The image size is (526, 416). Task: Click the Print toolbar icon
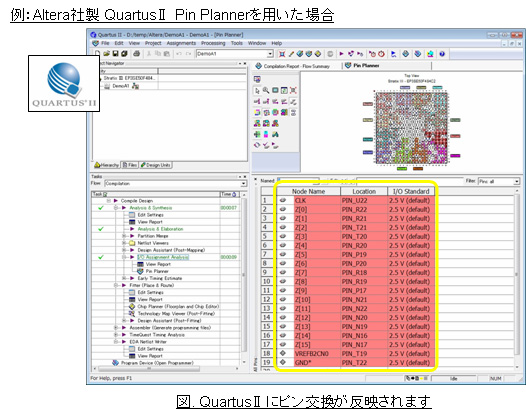click(x=136, y=54)
